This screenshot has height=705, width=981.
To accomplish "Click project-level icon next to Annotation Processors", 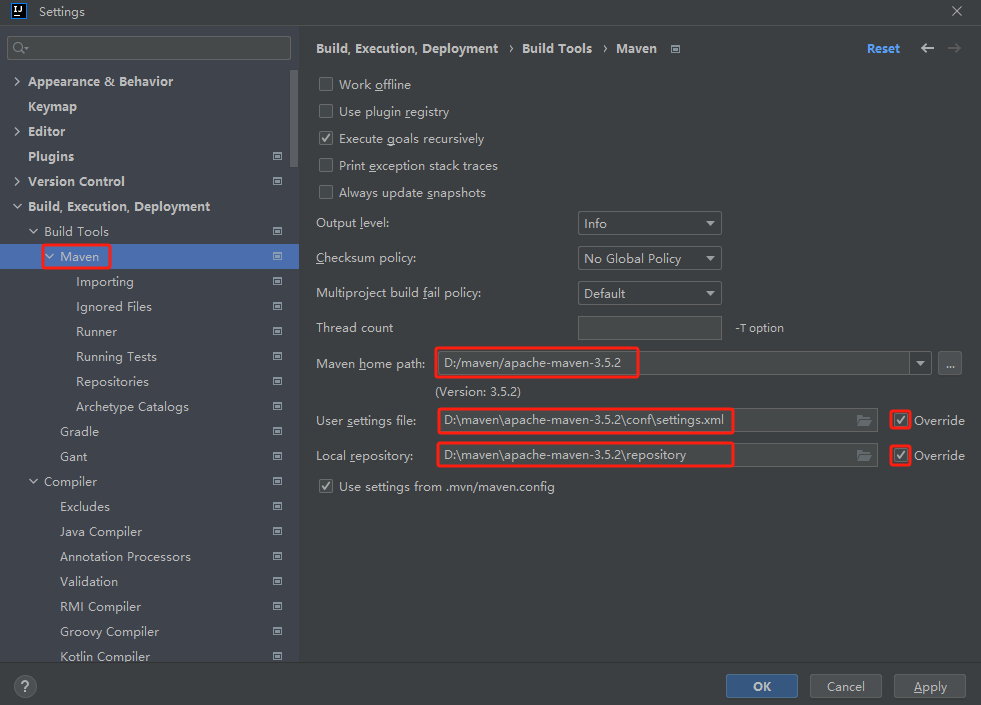I will [x=277, y=557].
